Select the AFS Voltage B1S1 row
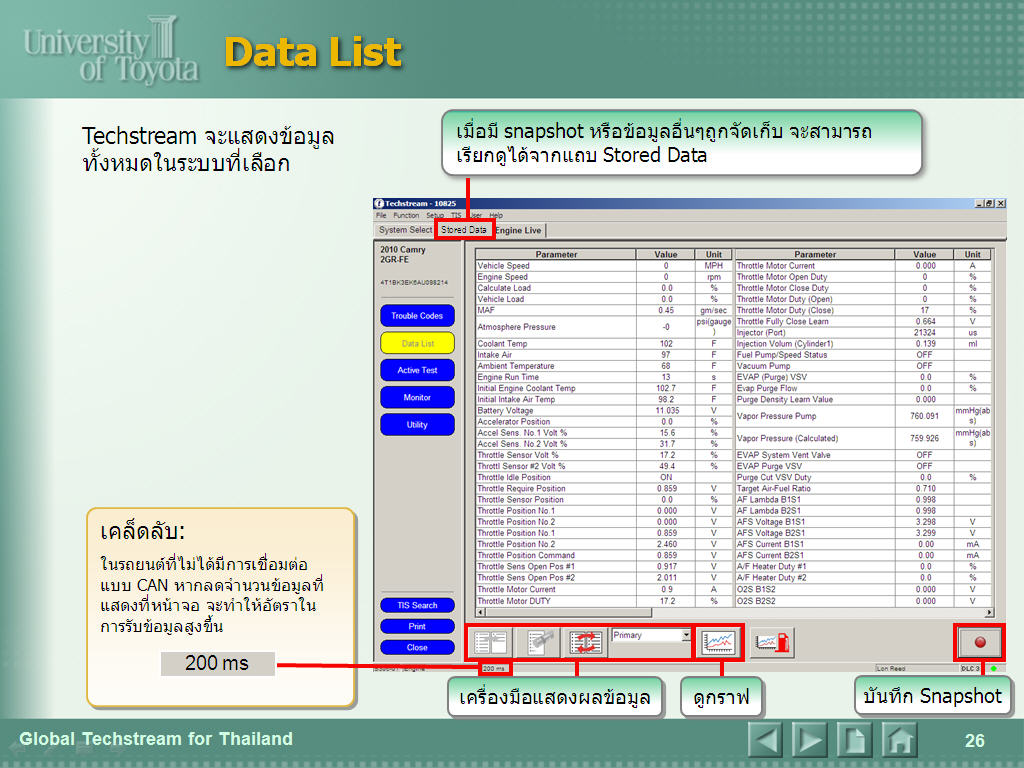 pos(863,522)
